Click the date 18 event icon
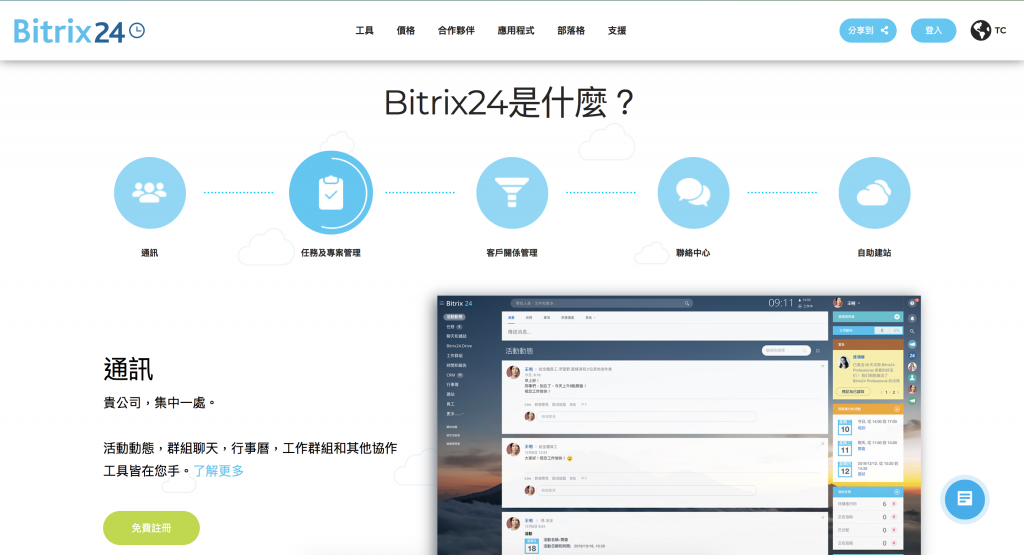Screen dimensions: 1024x555 (532, 547)
